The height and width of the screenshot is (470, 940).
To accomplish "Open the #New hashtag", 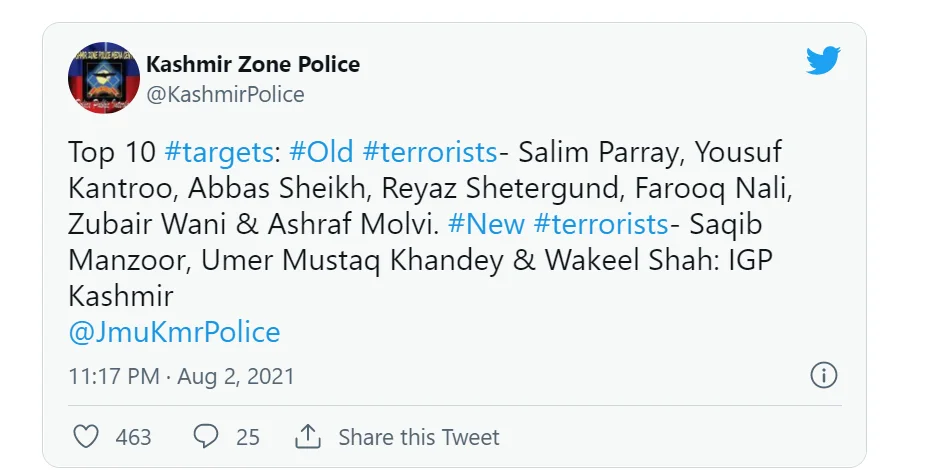I will pos(486,224).
